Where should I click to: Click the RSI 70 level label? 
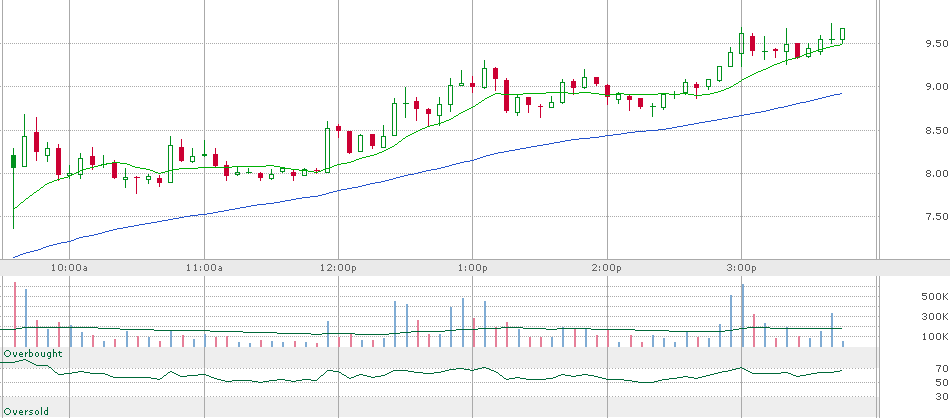pos(941,368)
